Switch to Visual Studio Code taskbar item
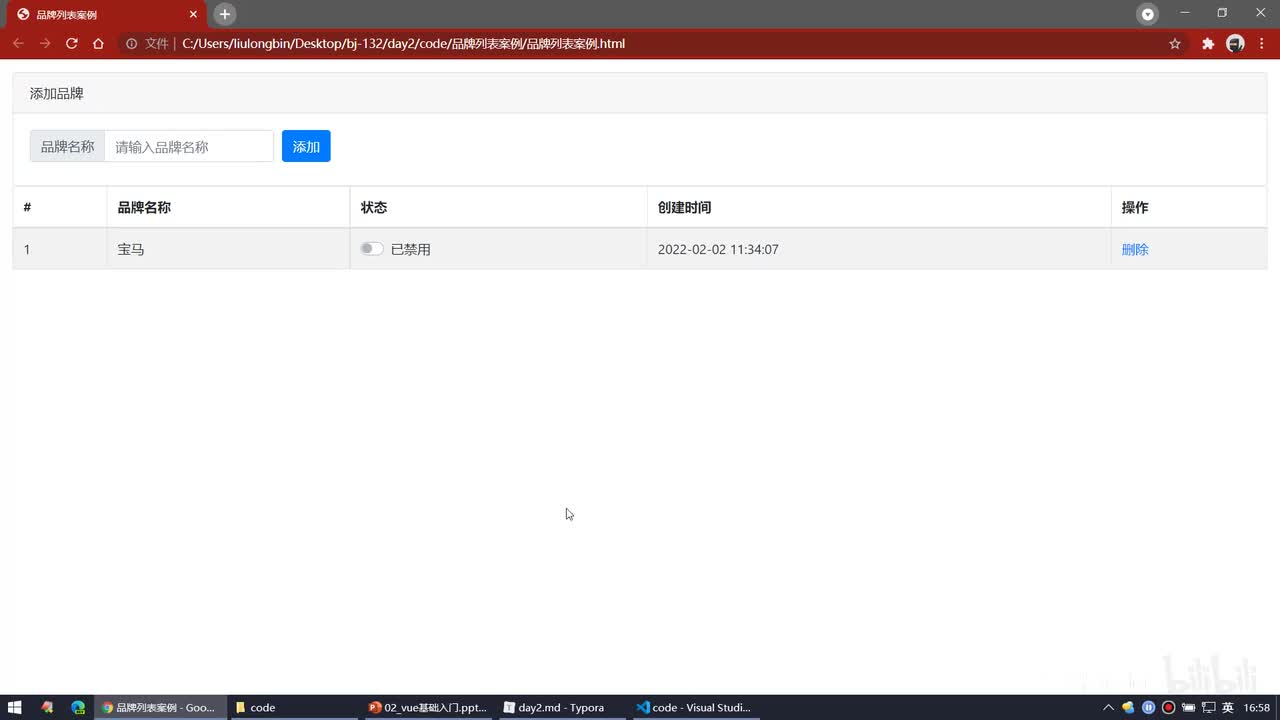 tap(694, 707)
